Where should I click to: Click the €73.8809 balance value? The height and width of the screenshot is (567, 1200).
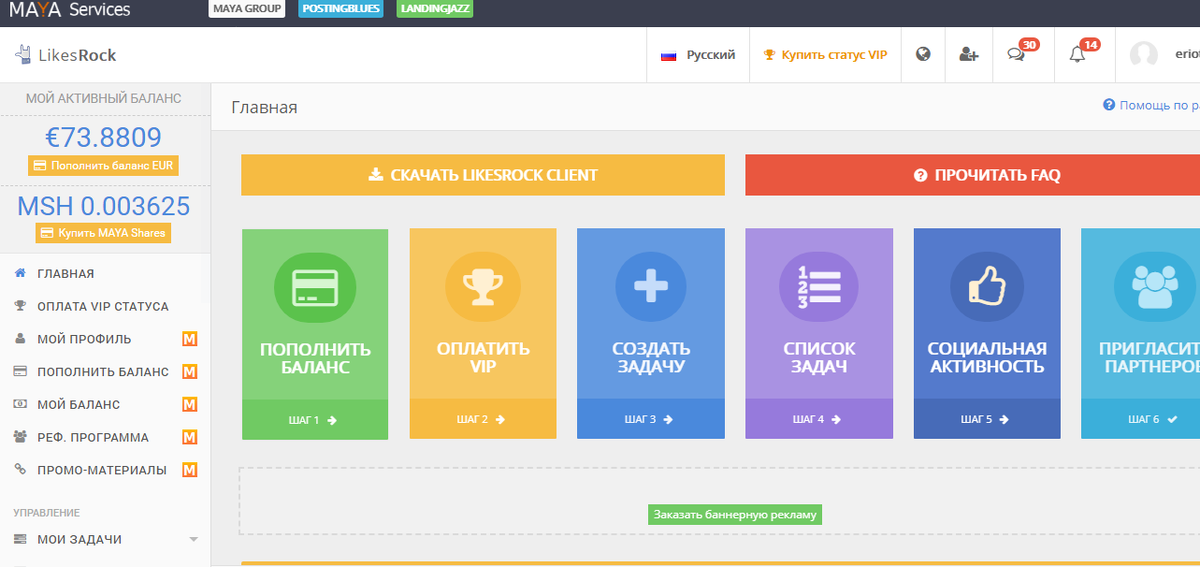tap(104, 137)
